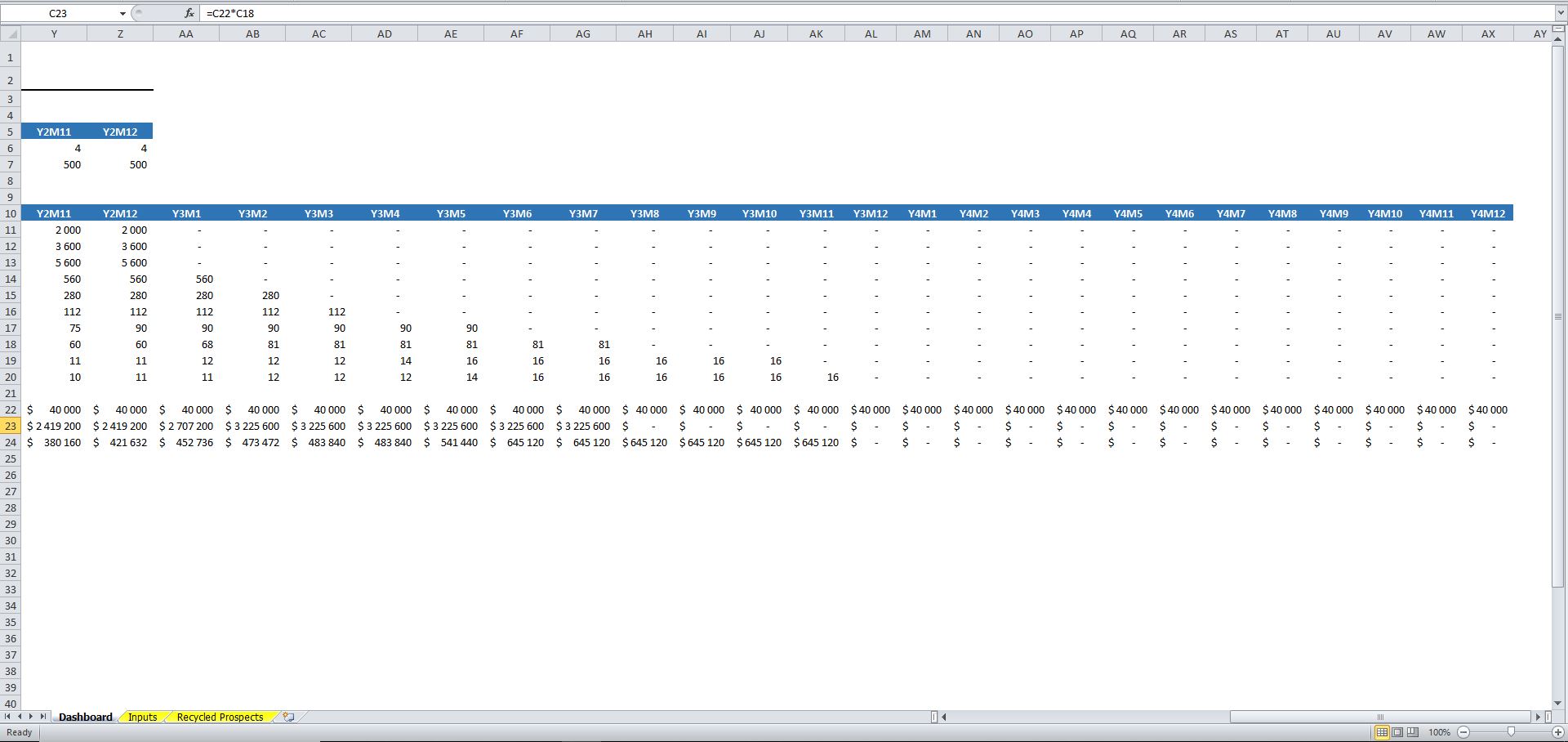This screenshot has width=1568, height=742.
Task: Click the first-sheet navigation arrow
Action: click(x=7, y=717)
